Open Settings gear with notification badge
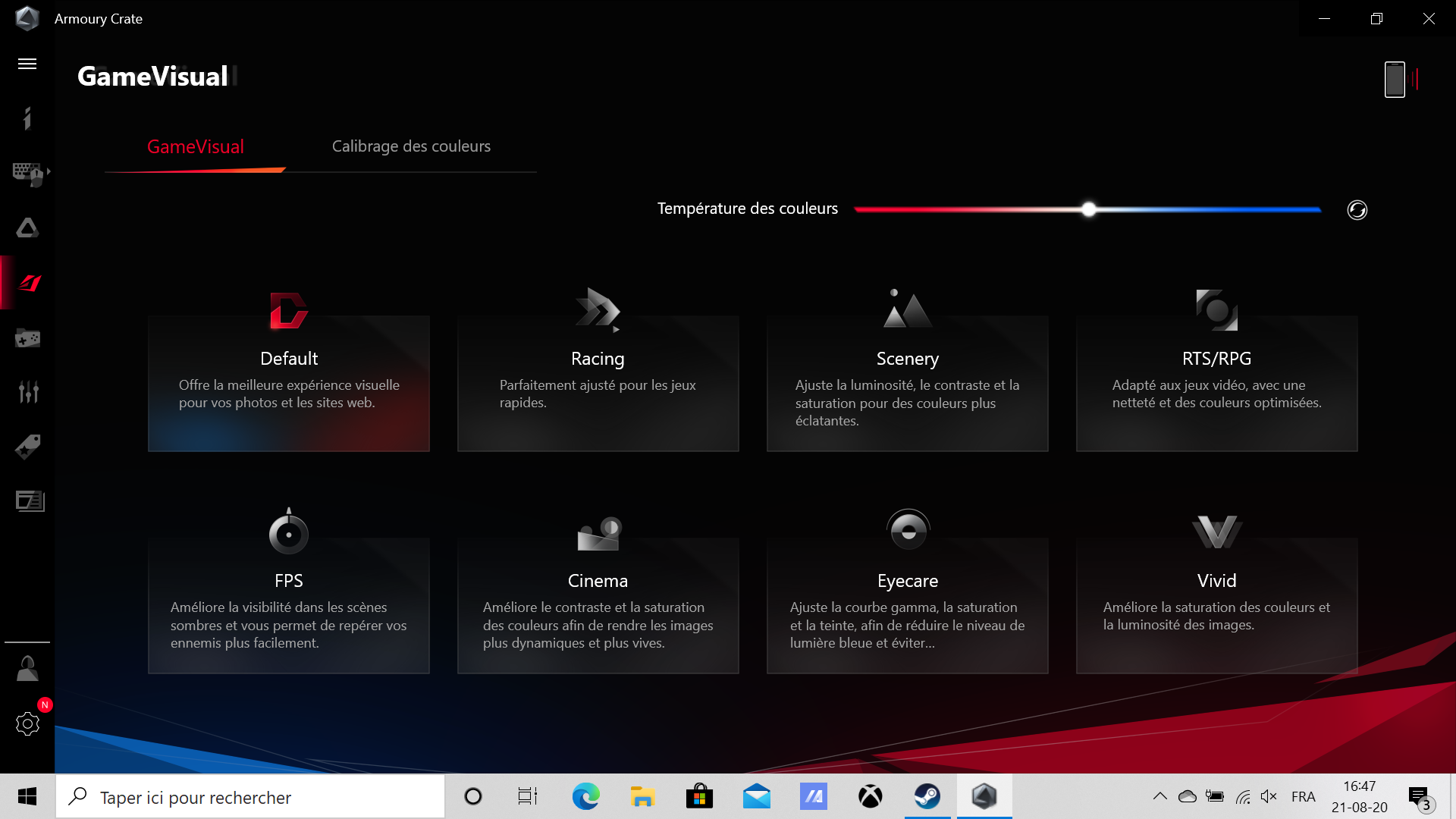 (x=28, y=723)
